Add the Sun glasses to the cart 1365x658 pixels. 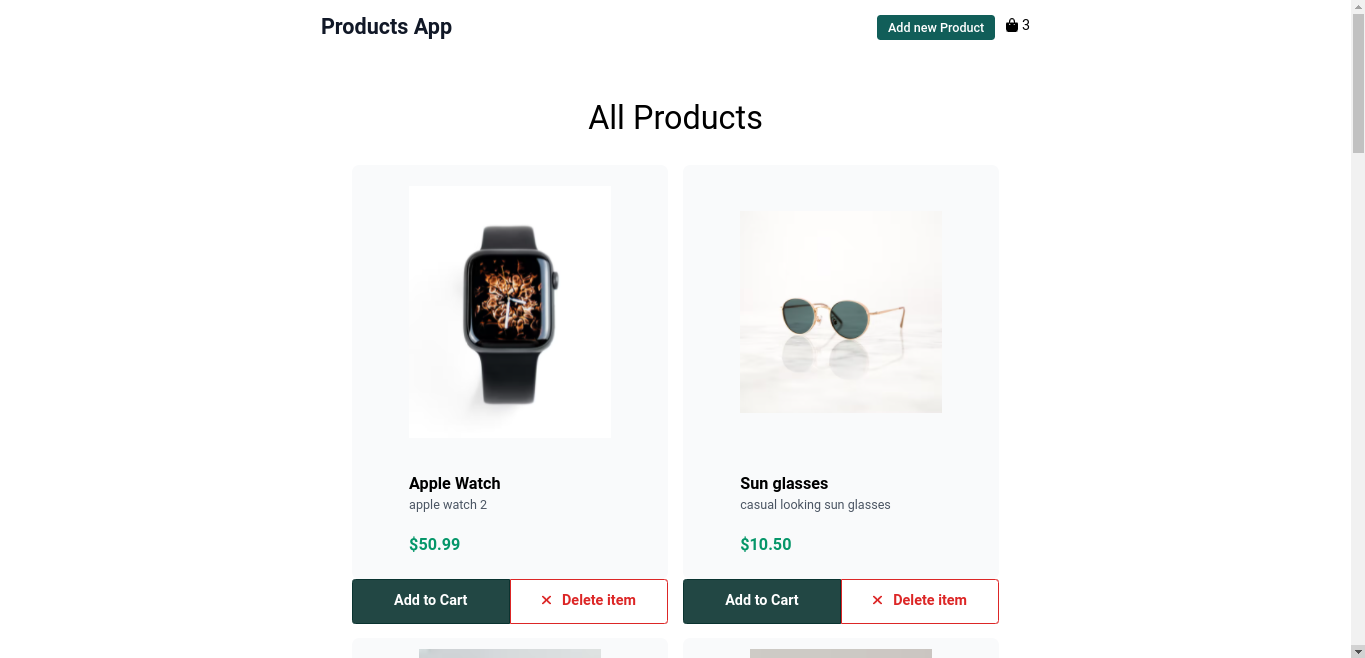coord(761,600)
